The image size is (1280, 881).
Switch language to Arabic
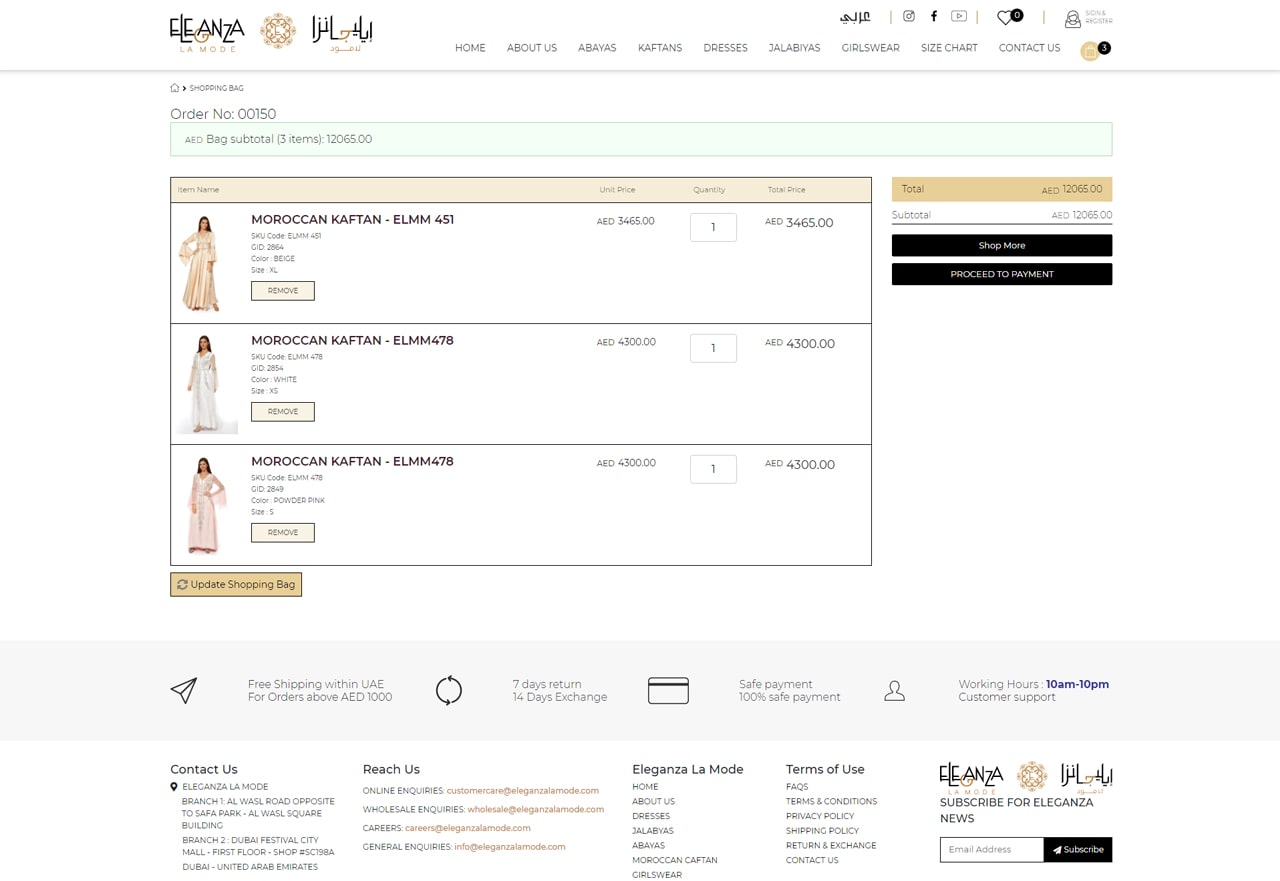click(x=855, y=17)
